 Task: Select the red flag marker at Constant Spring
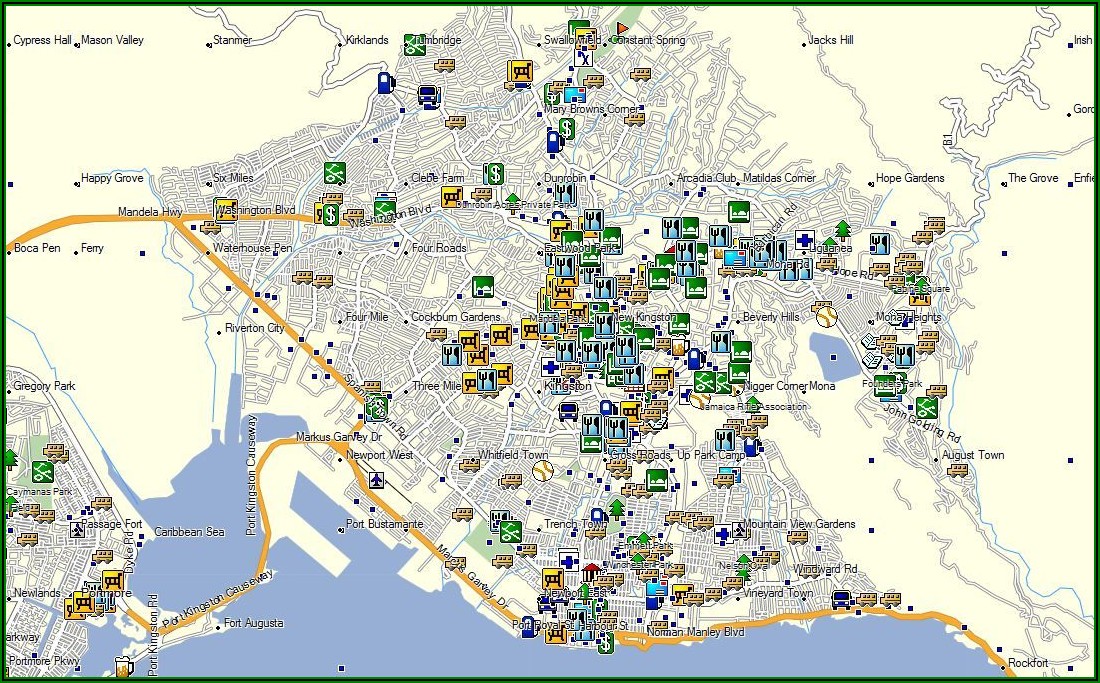[x=622, y=27]
